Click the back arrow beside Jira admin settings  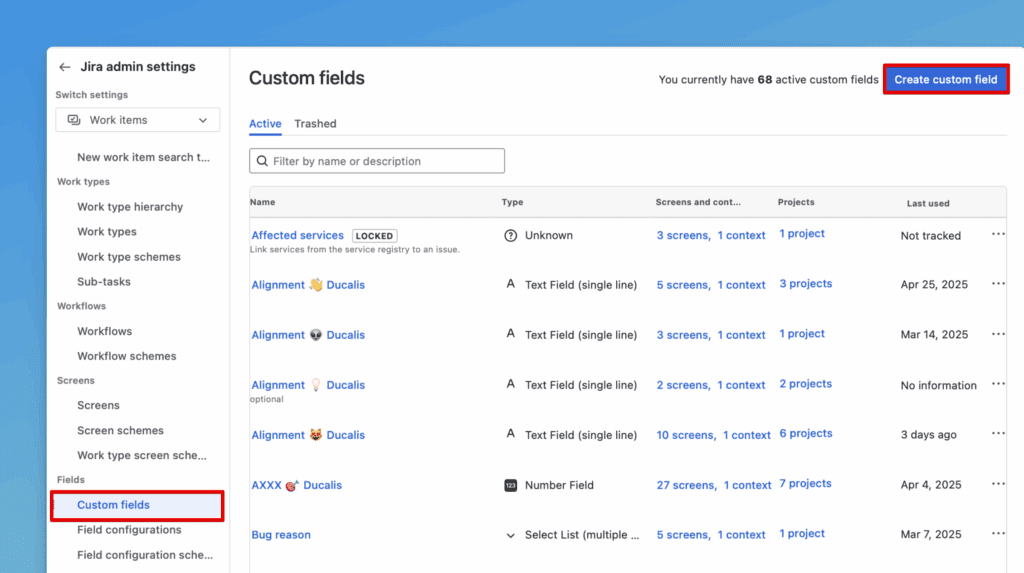(x=65, y=67)
